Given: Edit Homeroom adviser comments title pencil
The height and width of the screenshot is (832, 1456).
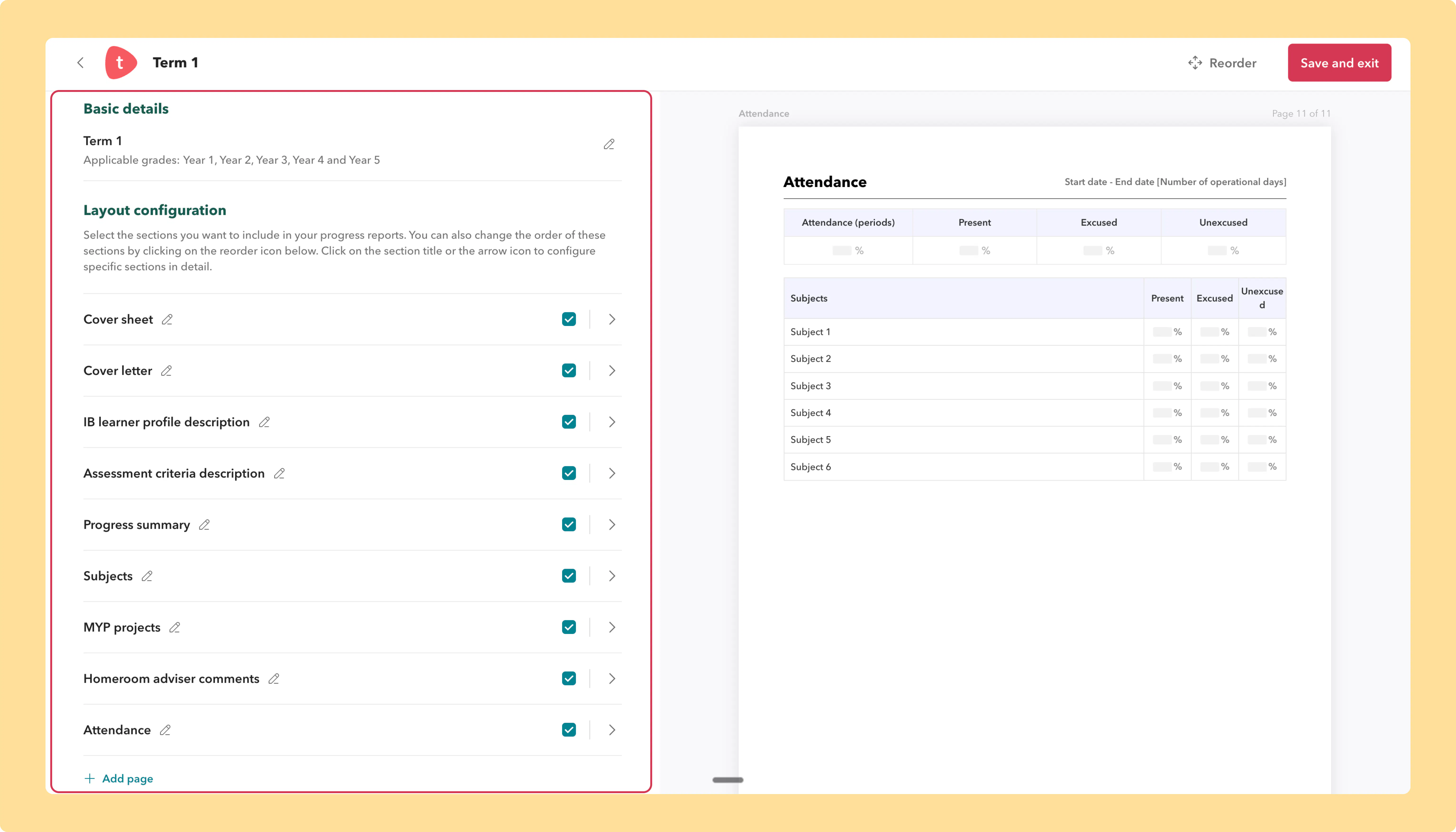Looking at the screenshot, I should 274,679.
